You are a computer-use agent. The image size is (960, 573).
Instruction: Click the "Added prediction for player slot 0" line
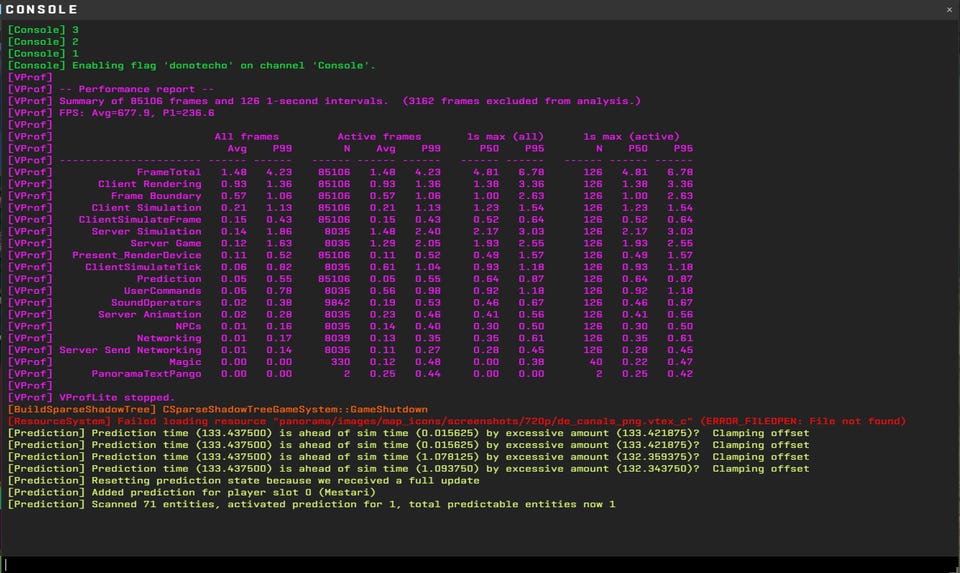[x=192, y=492]
